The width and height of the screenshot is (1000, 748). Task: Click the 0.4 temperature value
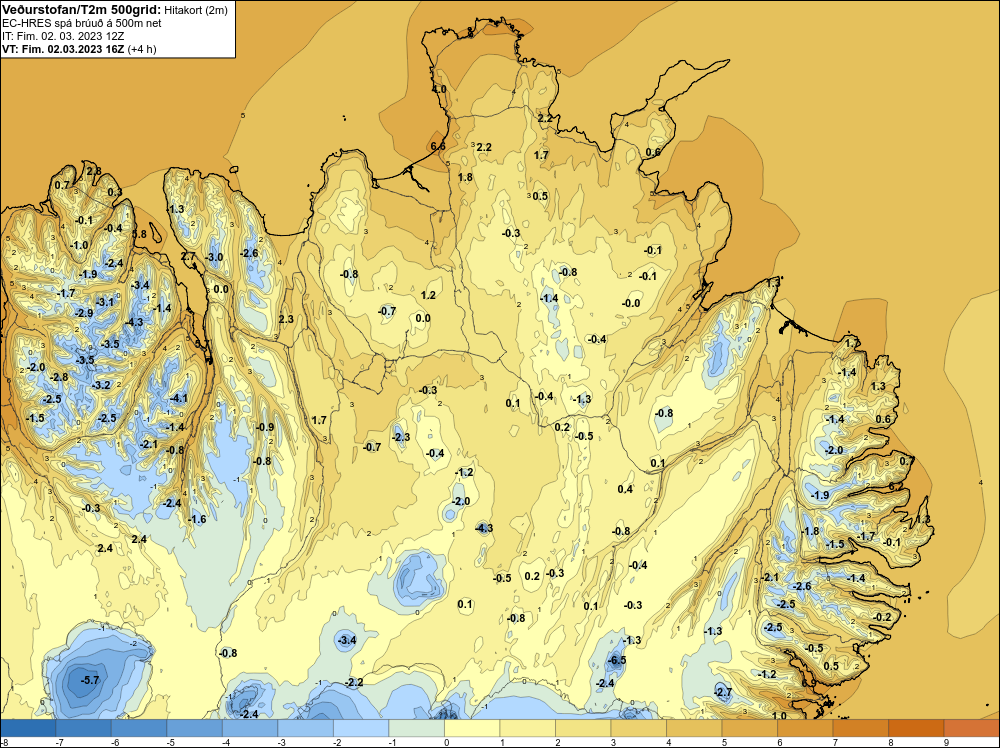click(x=625, y=489)
